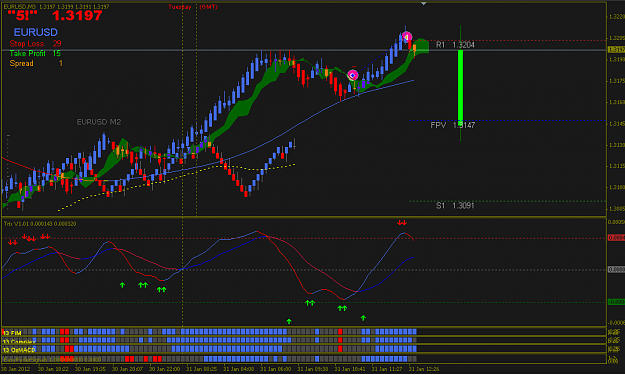Click the double red down arrows above the oscillator peak
Image resolution: width=625 pixels, height=375 pixels.
402,223
